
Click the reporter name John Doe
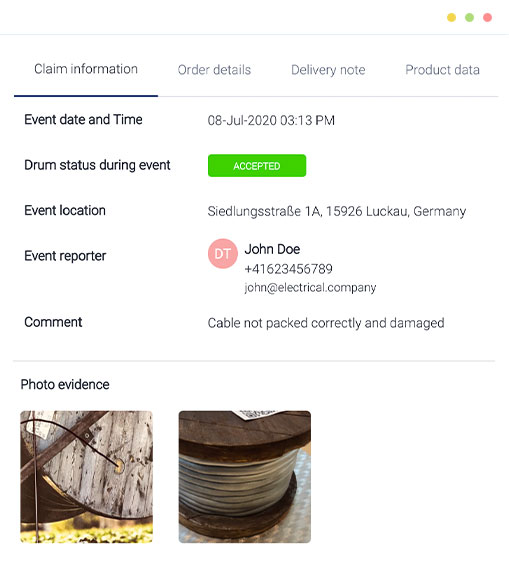(272, 249)
